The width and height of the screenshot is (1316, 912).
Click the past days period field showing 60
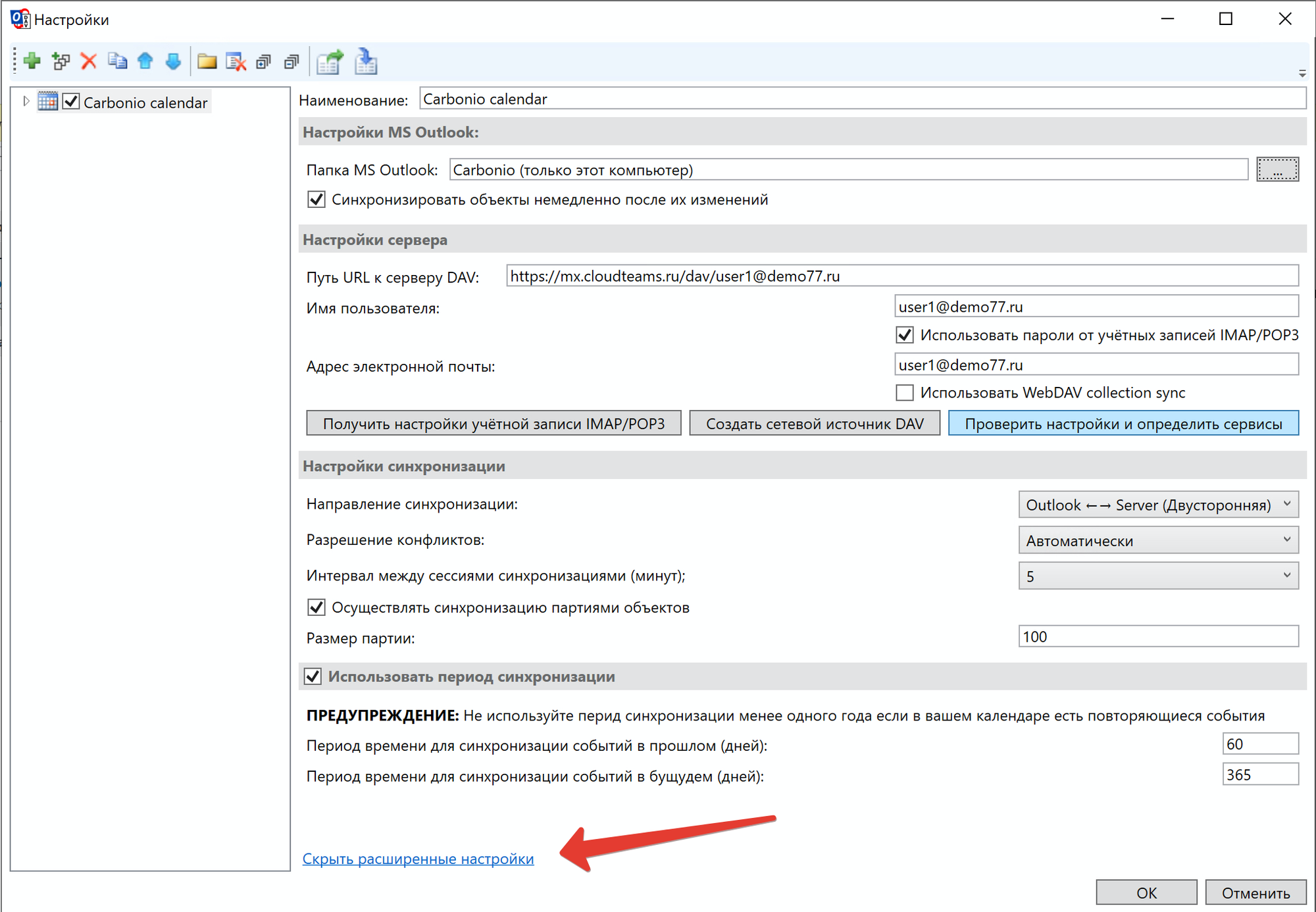(1260, 744)
